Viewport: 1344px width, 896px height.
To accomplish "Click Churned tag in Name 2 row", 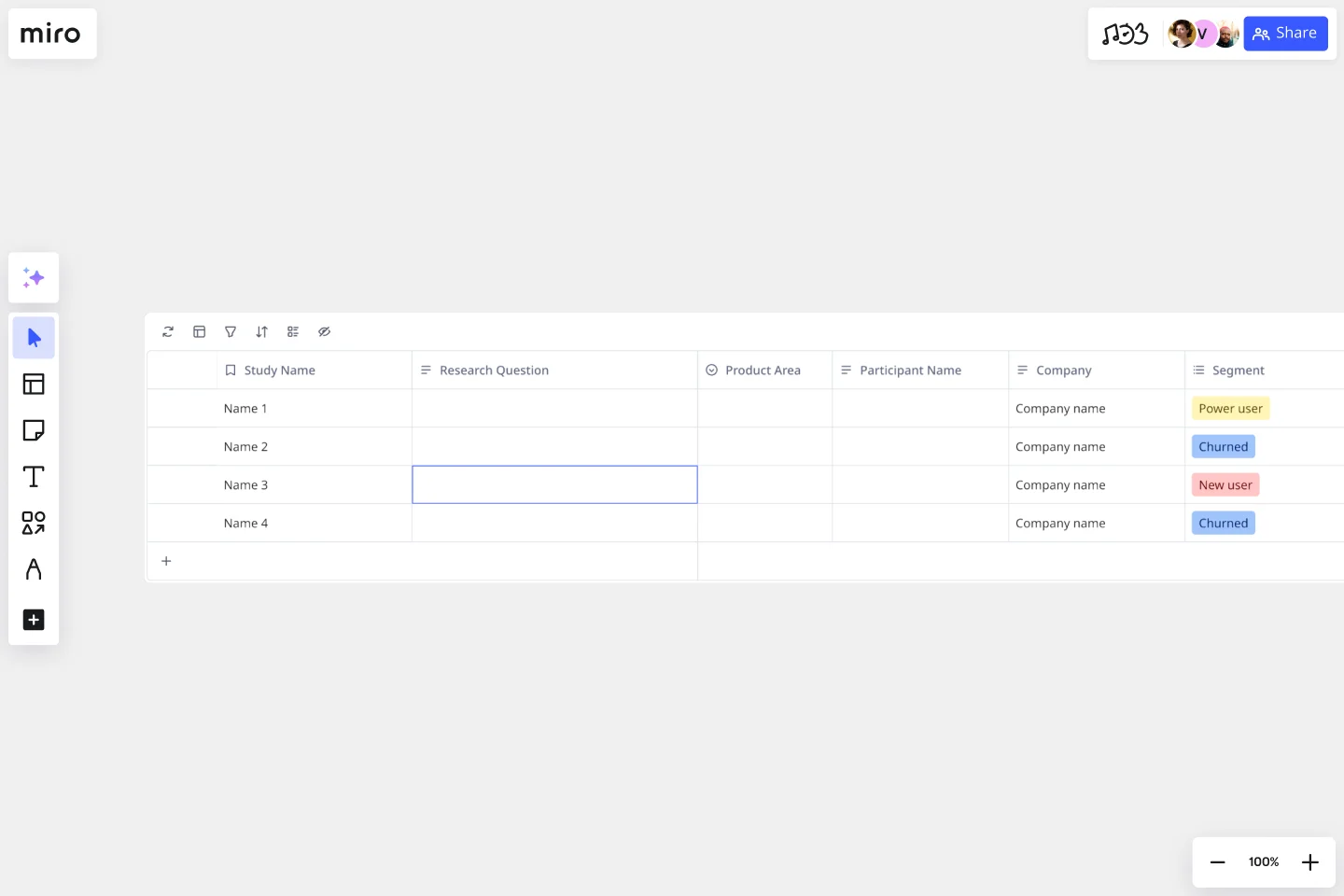I will (x=1223, y=447).
